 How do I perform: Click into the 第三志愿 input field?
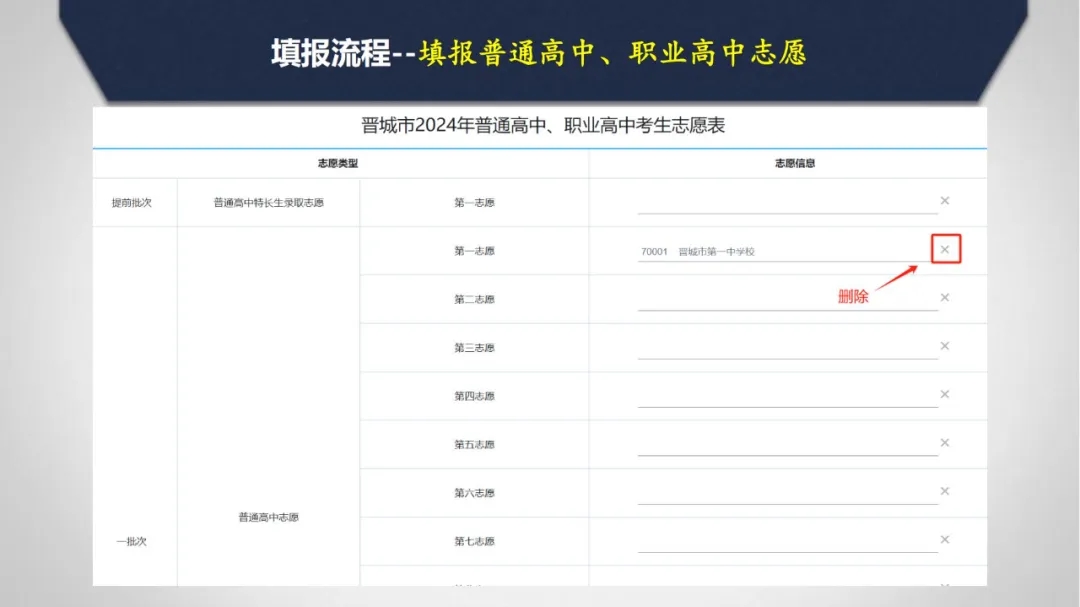pyautogui.click(x=787, y=347)
